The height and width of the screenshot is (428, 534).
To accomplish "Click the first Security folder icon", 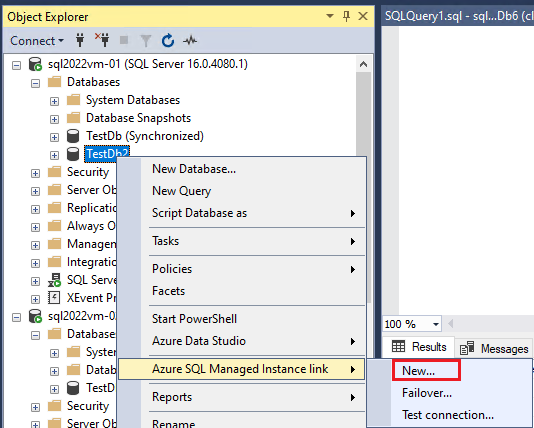I will [x=54, y=172].
